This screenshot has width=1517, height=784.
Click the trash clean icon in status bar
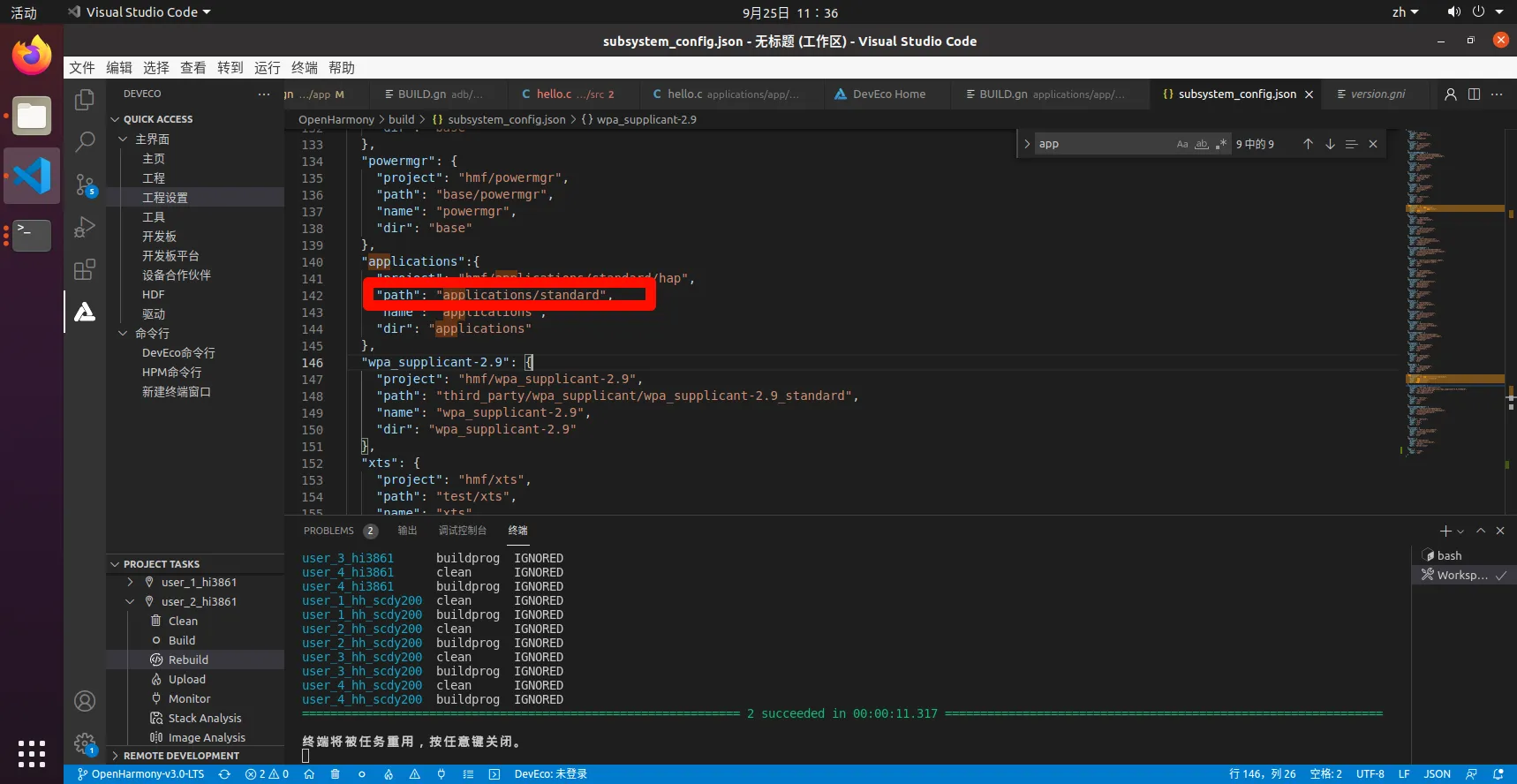pos(336,774)
